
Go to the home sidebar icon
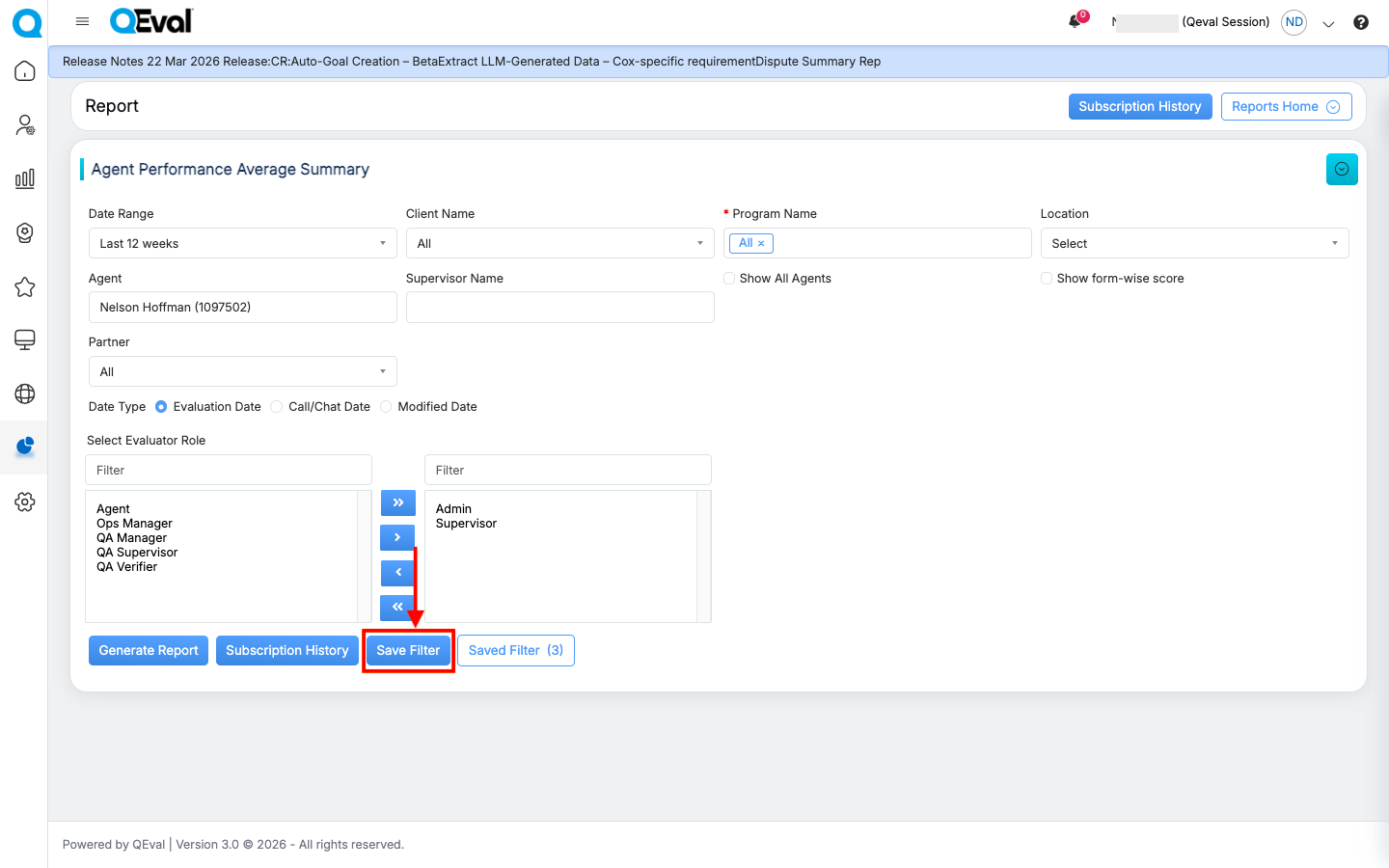click(25, 71)
